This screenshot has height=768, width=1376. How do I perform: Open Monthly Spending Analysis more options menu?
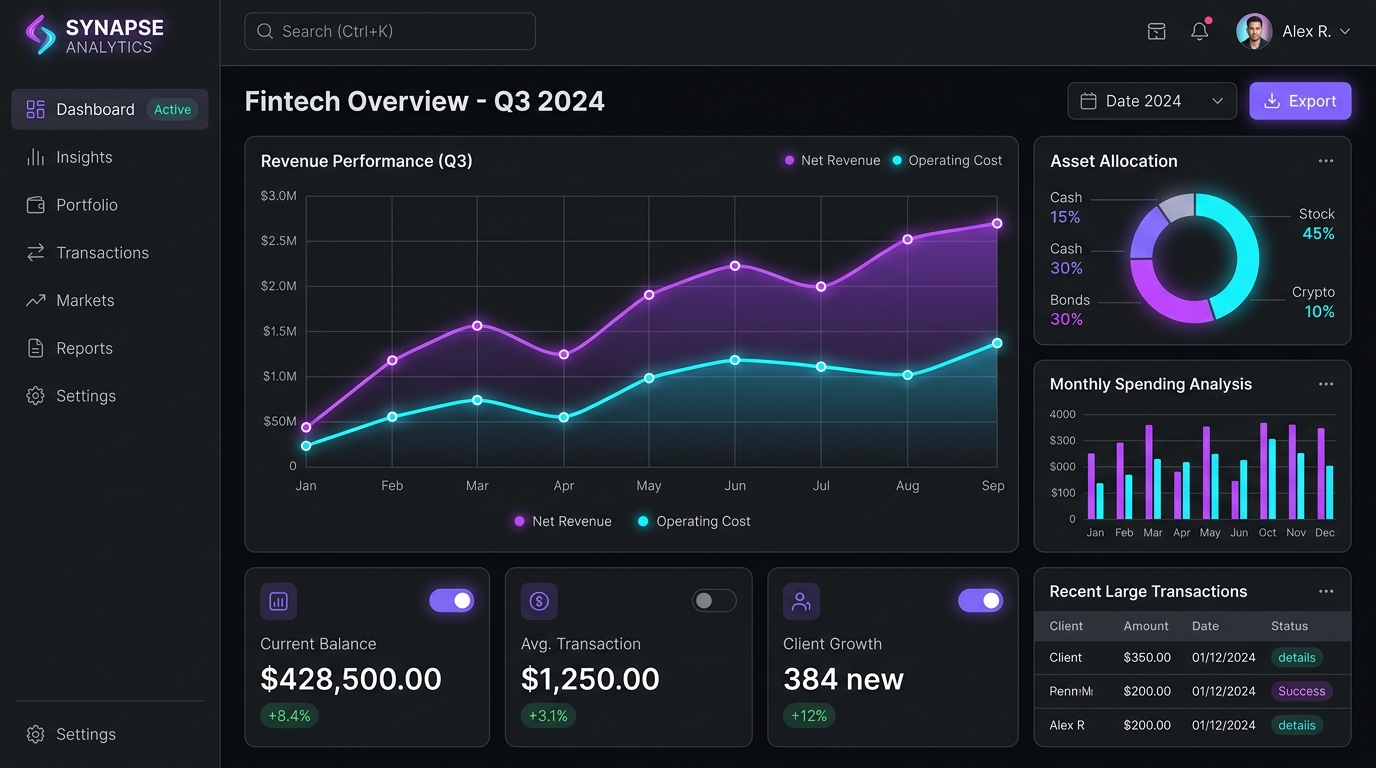(x=1326, y=384)
